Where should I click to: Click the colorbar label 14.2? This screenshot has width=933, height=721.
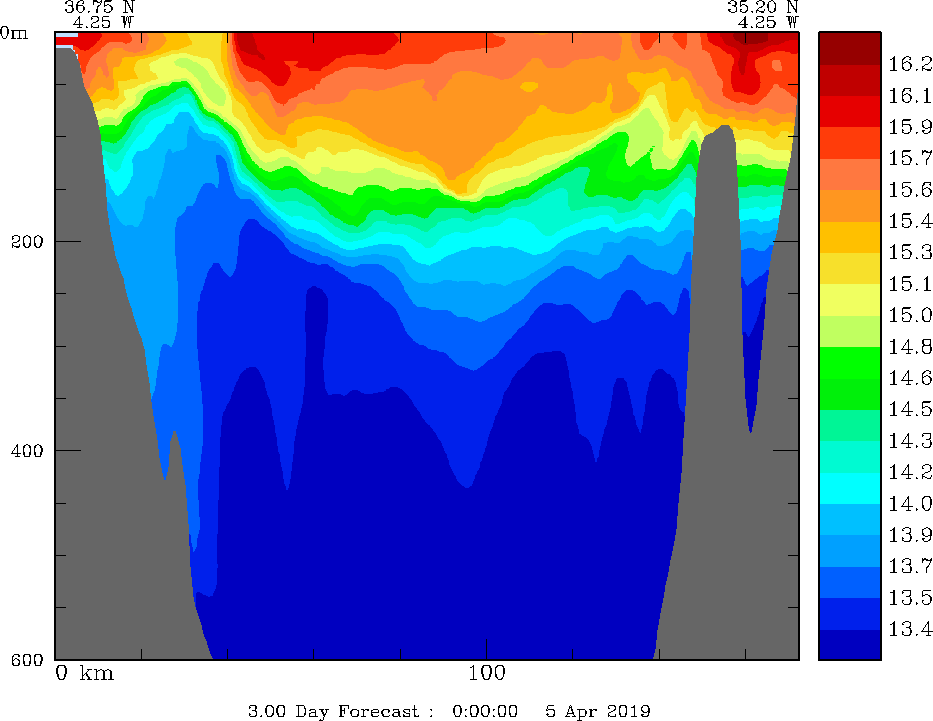[910, 472]
